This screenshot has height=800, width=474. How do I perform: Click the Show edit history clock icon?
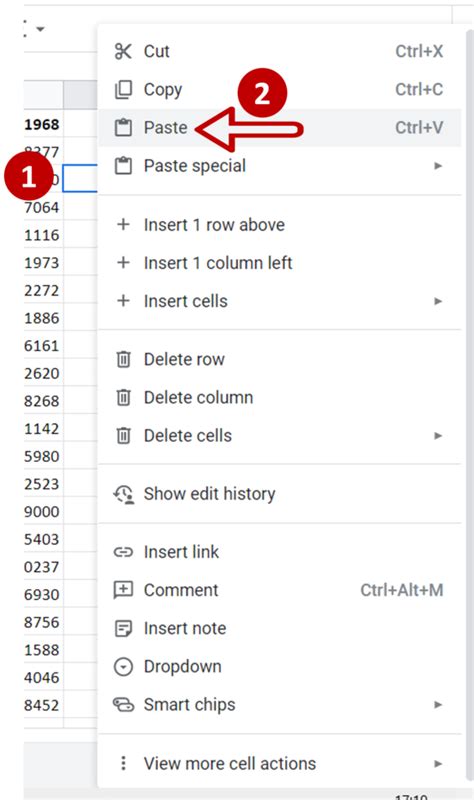pos(123,494)
